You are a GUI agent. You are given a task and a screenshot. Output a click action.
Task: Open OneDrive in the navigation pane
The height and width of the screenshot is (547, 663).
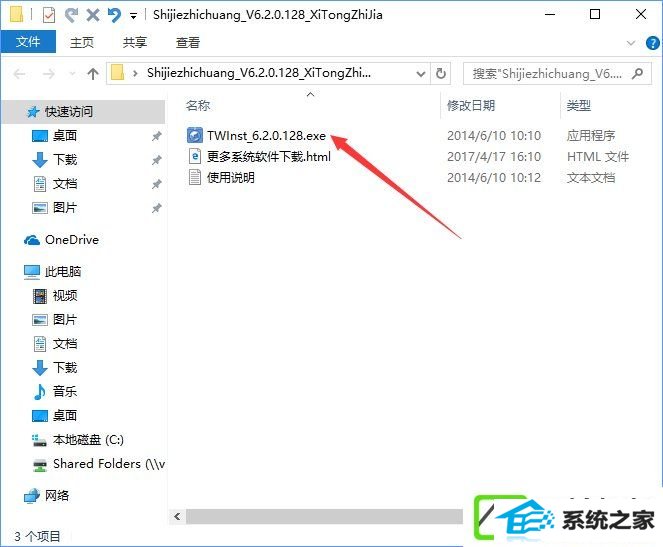click(62, 240)
